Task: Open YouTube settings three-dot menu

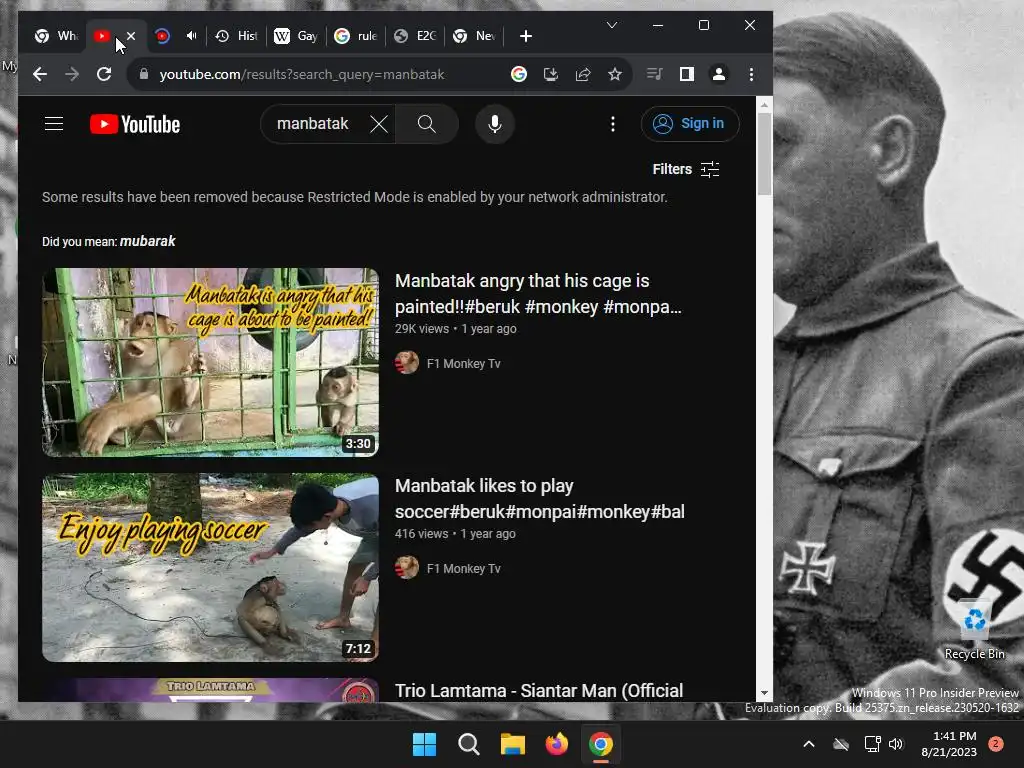Action: tap(613, 124)
